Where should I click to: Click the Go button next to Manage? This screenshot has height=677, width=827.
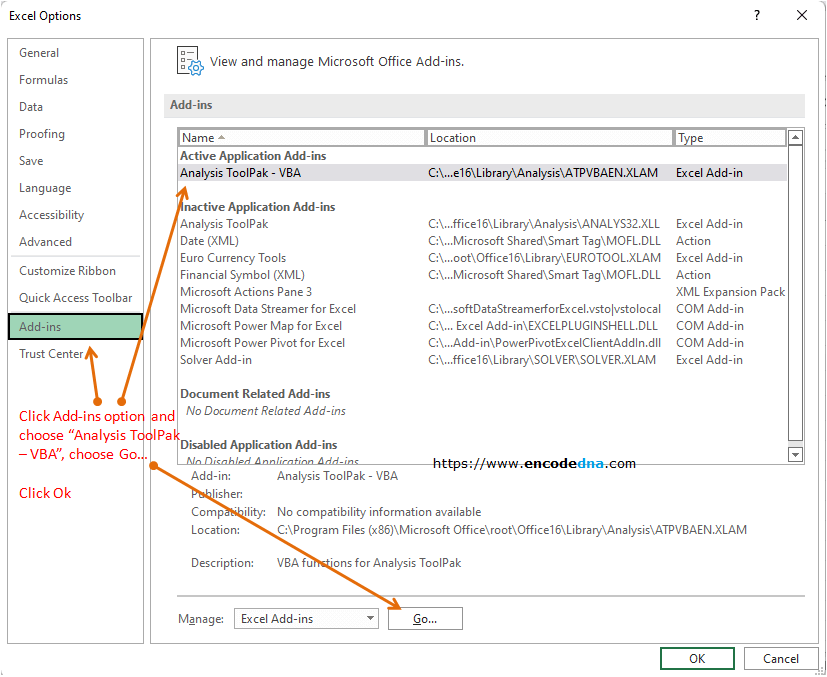coord(424,618)
